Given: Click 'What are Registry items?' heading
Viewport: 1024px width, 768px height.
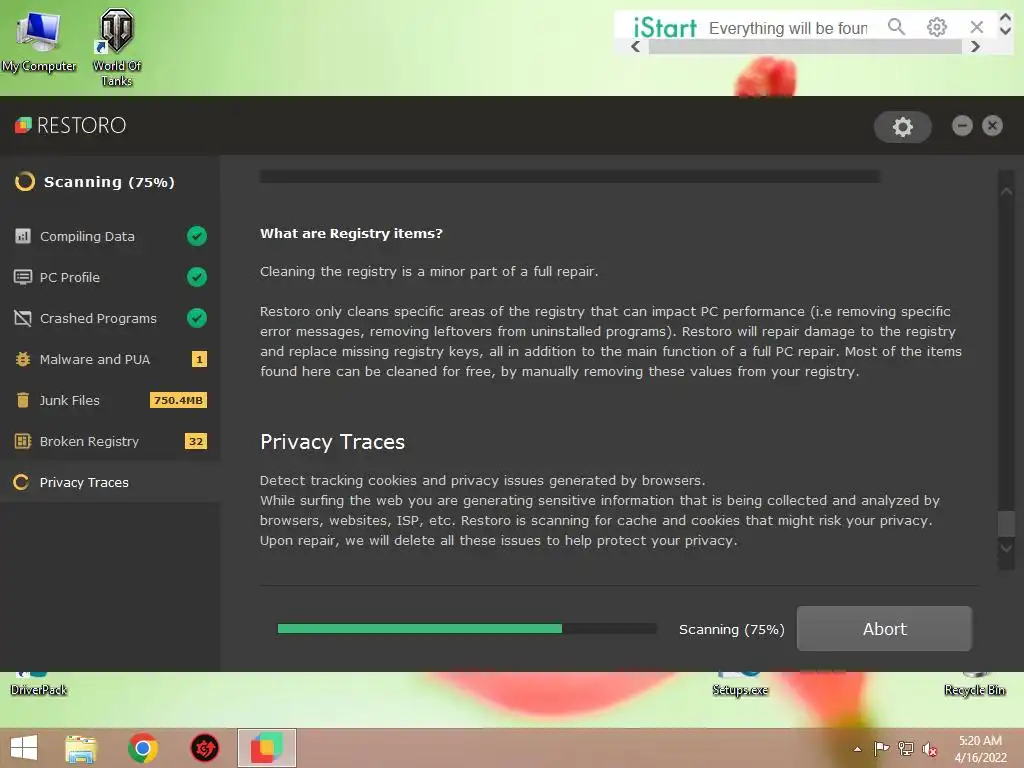Looking at the screenshot, I should point(351,233).
